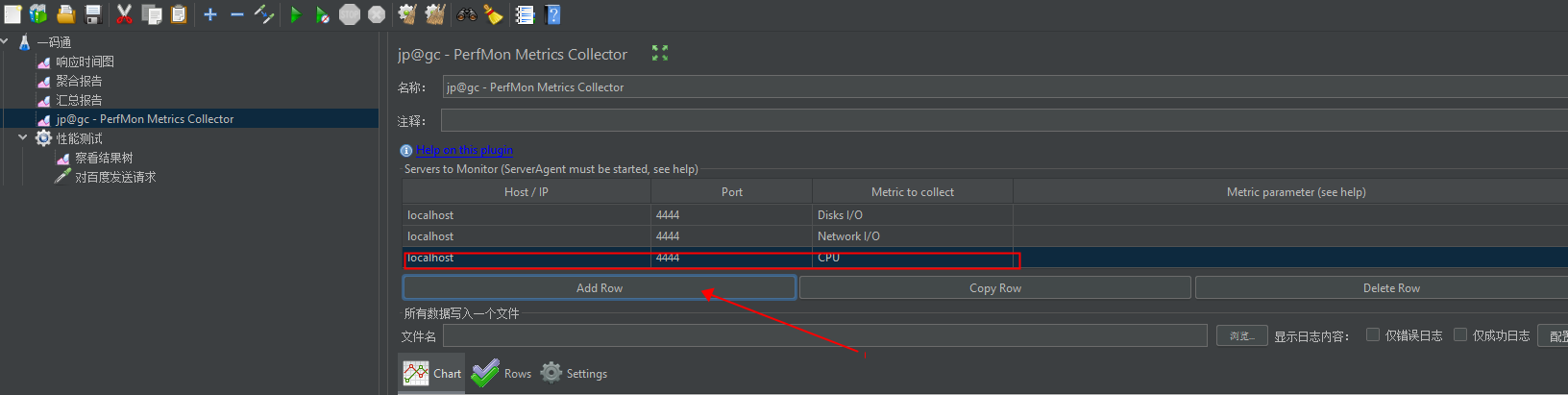Screen dimensions: 1568x395
Task: Enable the 仅错误日志 checkbox
Action: [x=1373, y=334]
